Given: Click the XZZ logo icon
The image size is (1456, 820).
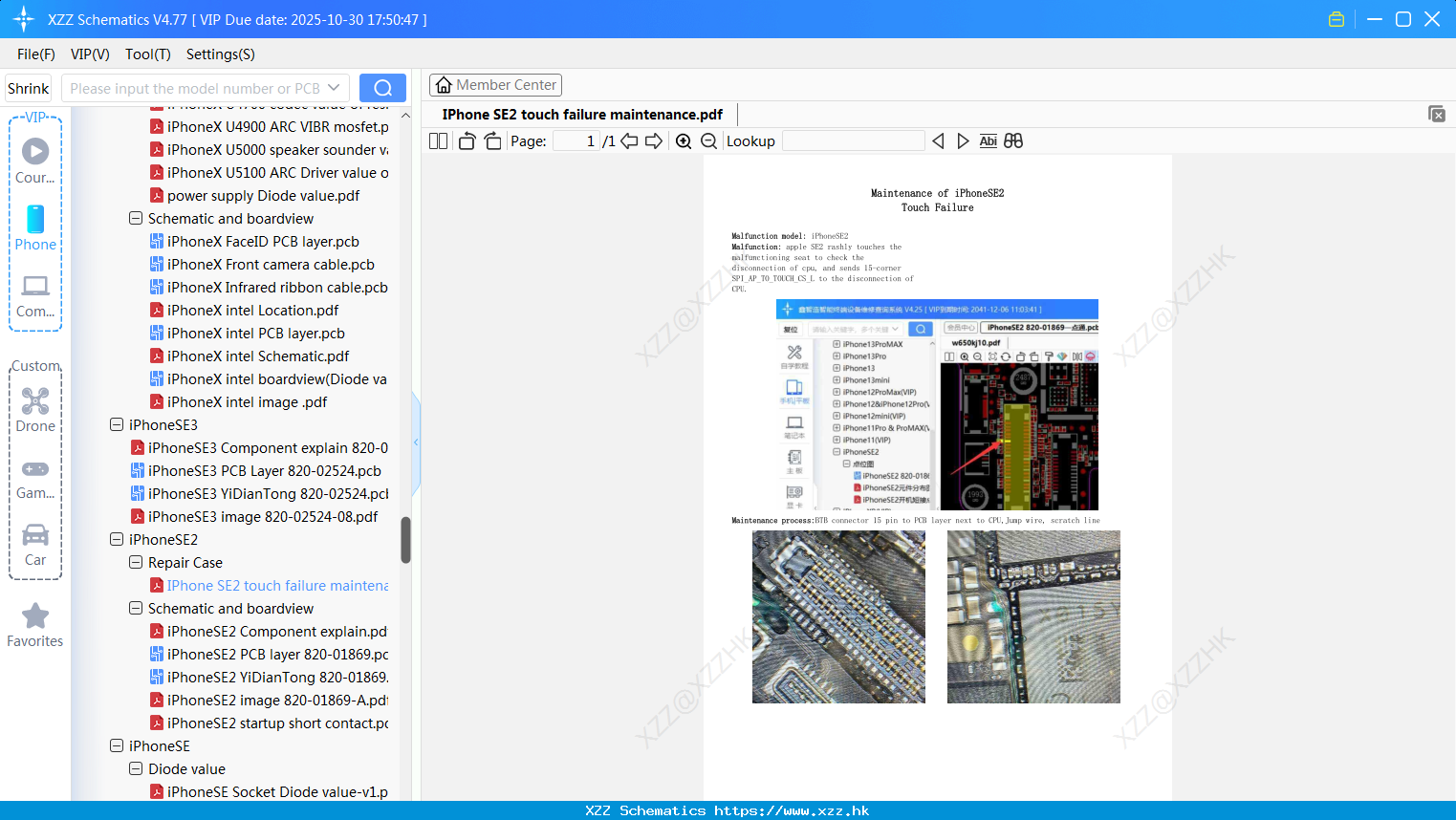Looking at the screenshot, I should pyautogui.click(x=23, y=19).
